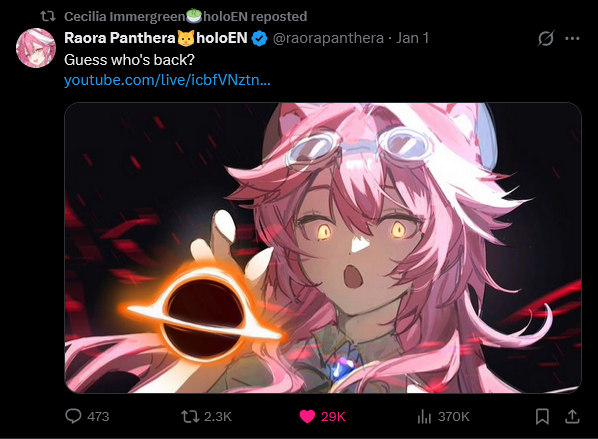Click the small repost icon beside Cecilia
The image size is (598, 439).
coord(48,16)
